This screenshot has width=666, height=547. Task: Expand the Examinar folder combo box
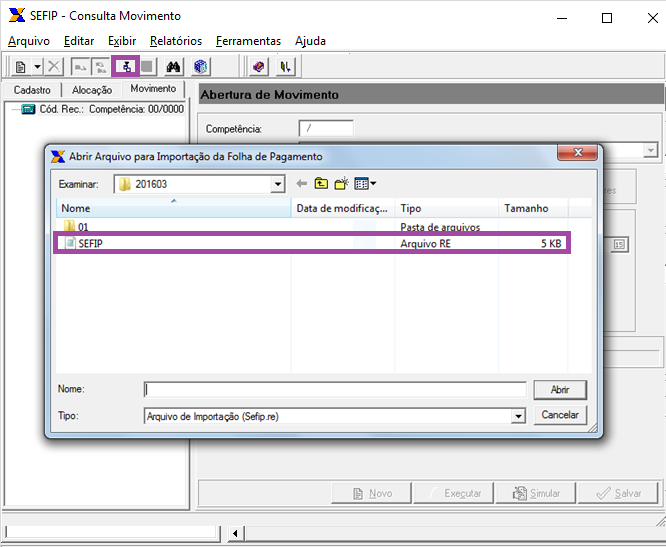(277, 184)
